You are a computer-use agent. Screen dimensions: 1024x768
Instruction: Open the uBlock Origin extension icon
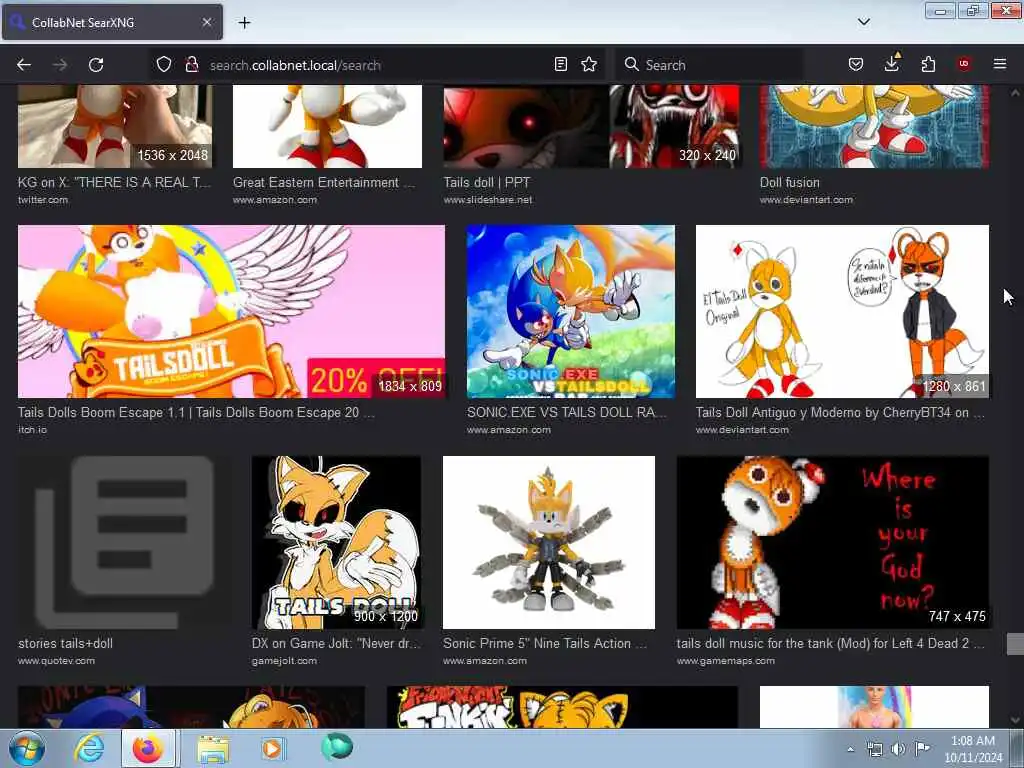[964, 64]
